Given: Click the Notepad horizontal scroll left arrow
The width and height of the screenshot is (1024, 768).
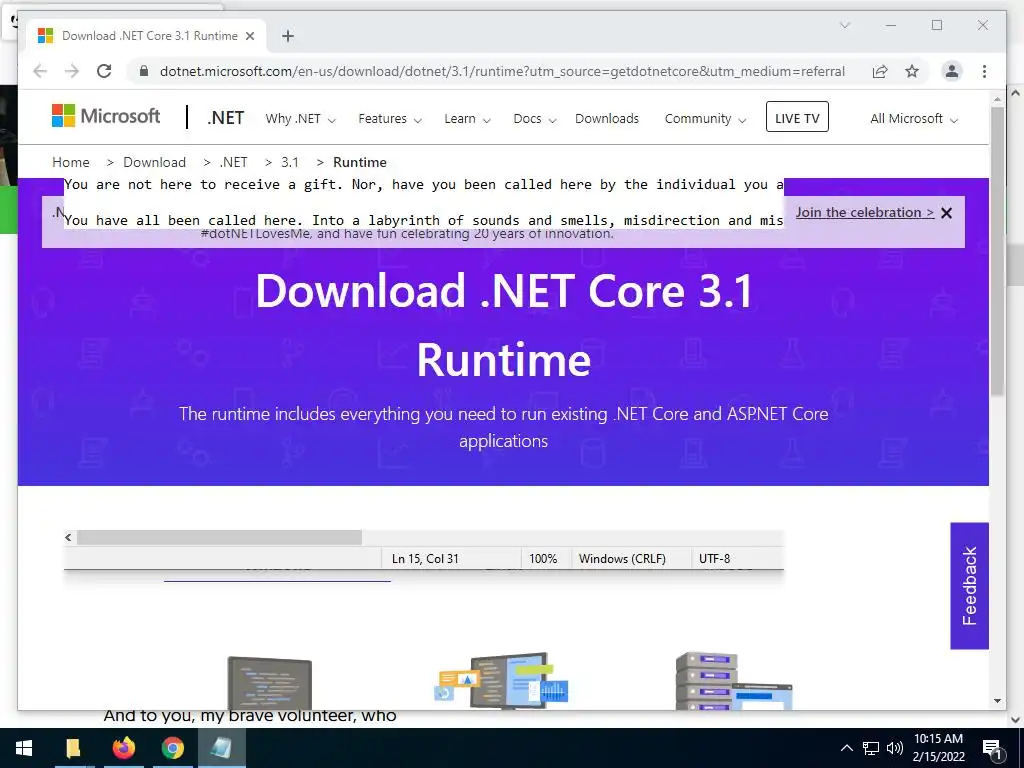Looking at the screenshot, I should coord(68,537).
